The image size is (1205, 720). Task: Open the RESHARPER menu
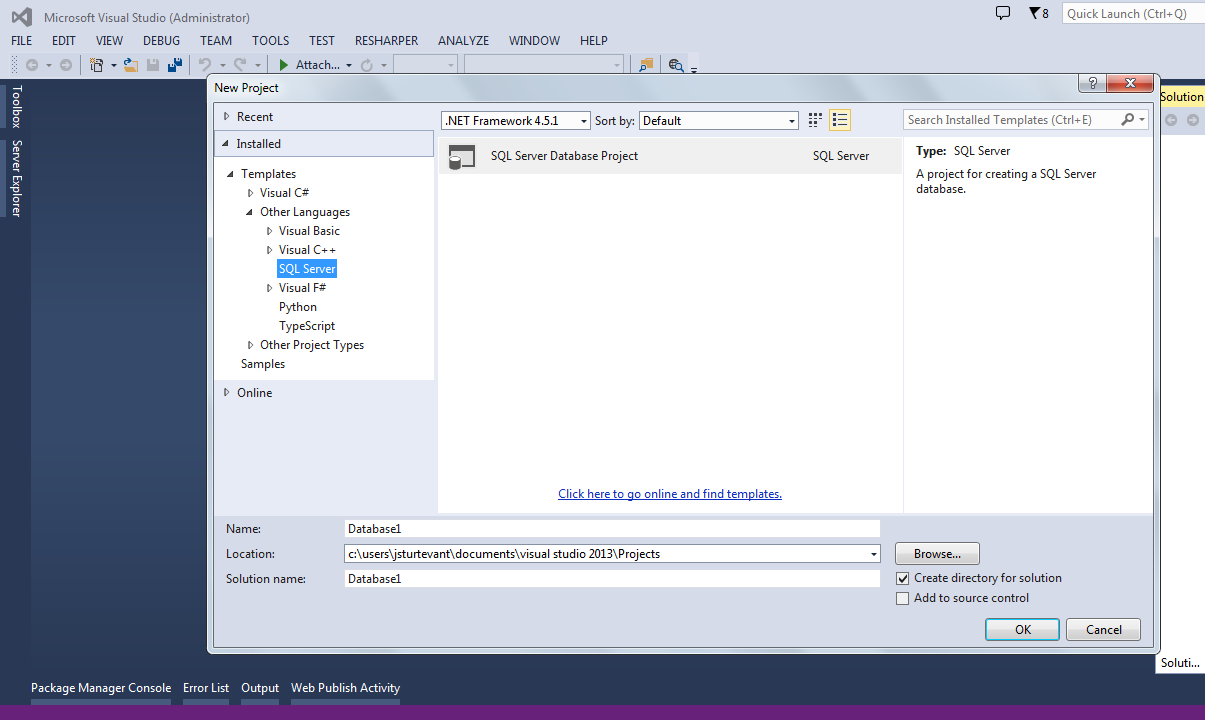coord(387,41)
